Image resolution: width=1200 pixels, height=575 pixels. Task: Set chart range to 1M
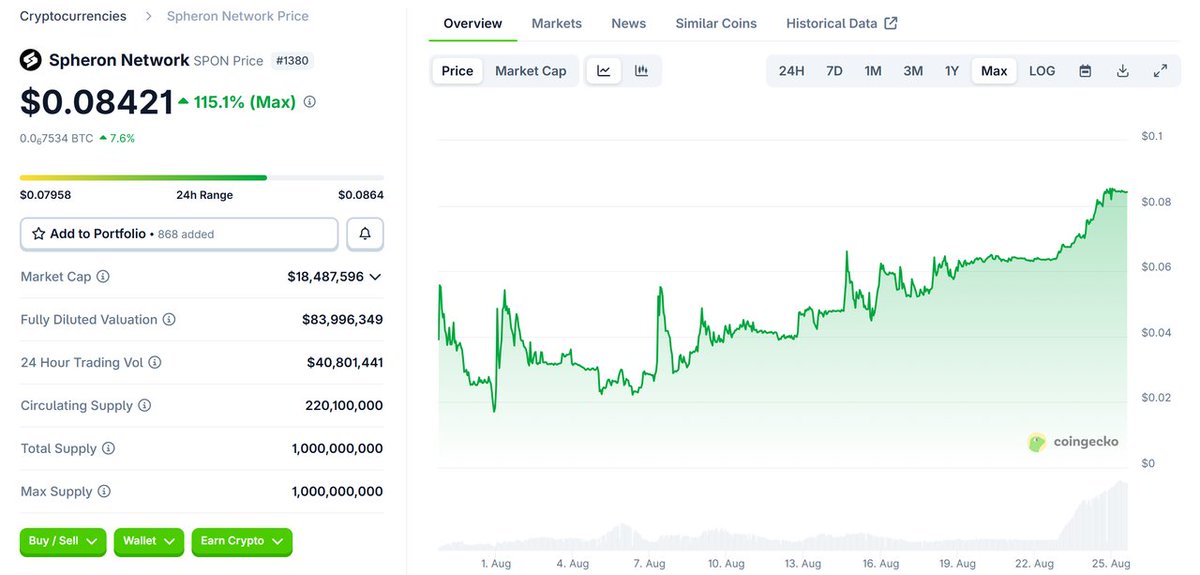(x=873, y=71)
